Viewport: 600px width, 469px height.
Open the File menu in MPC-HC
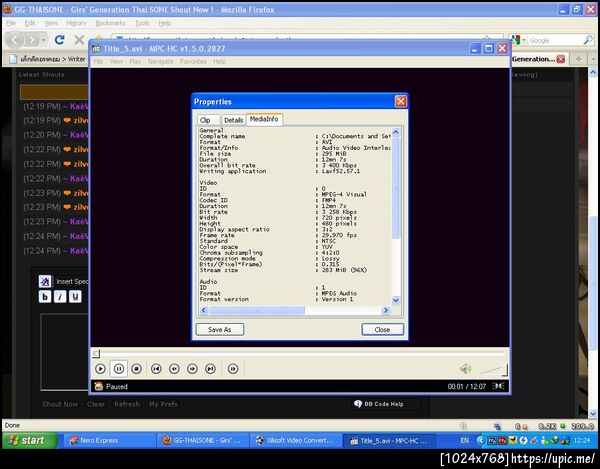point(98,61)
